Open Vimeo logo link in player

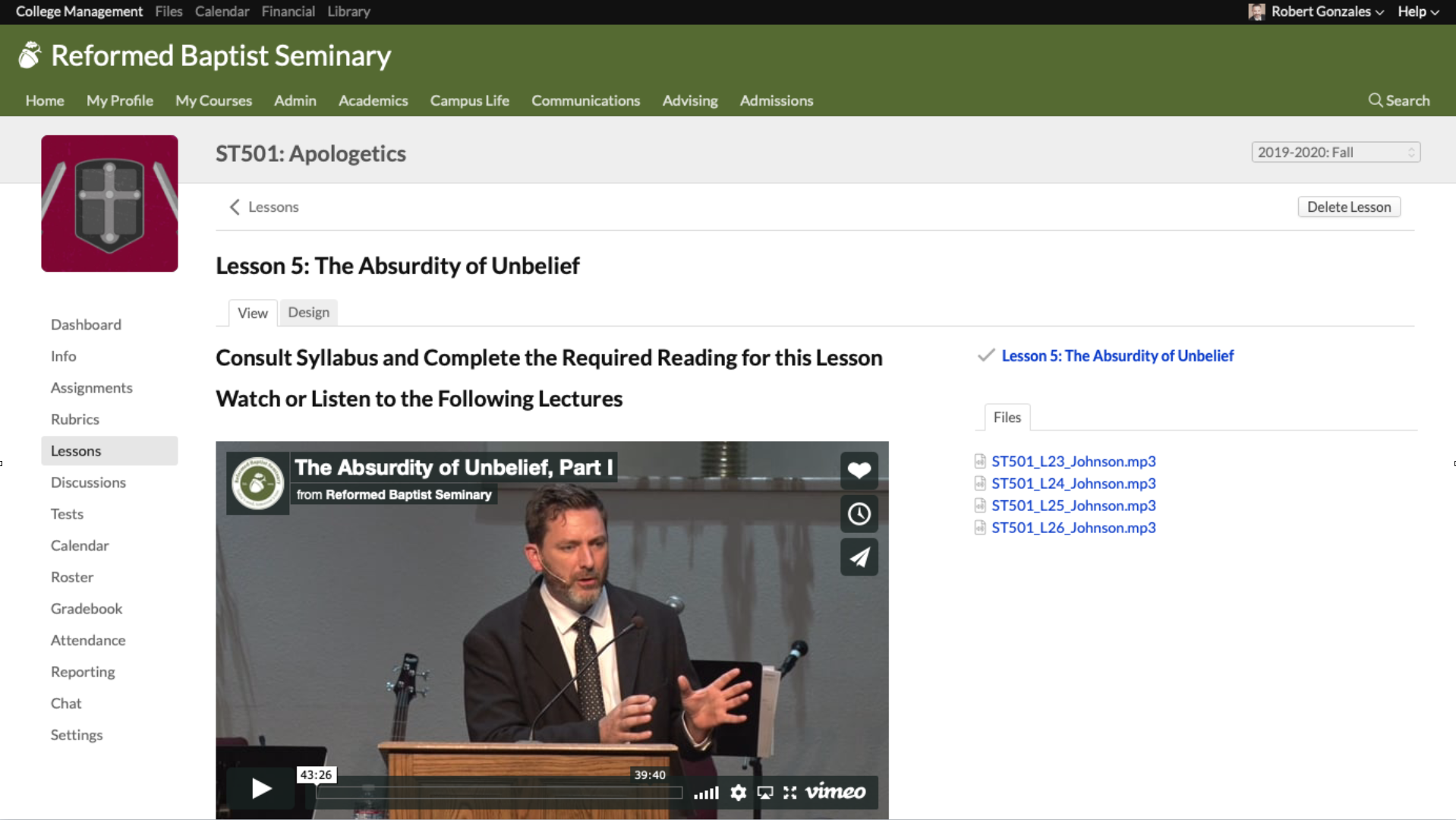[x=835, y=792]
